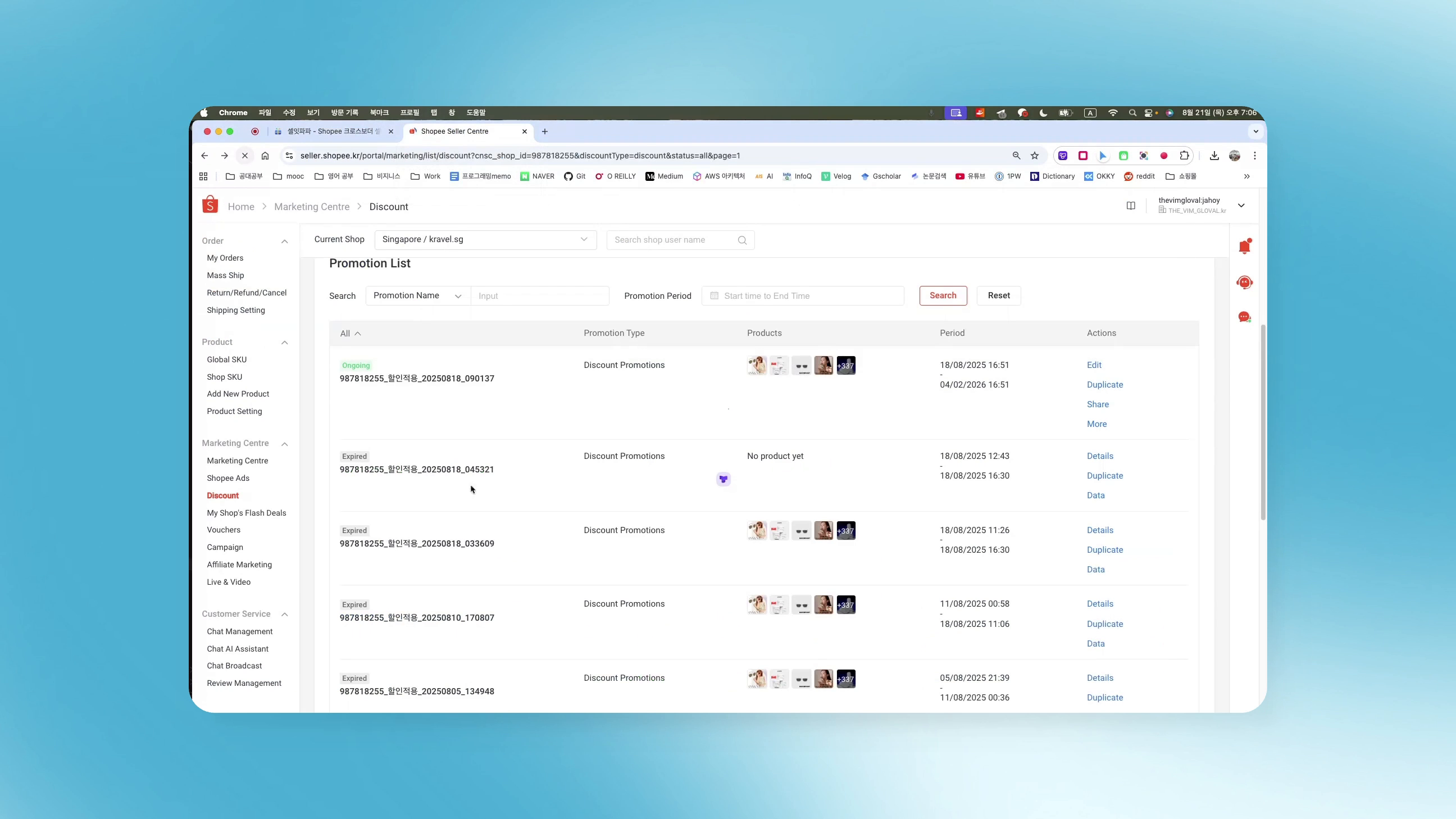Open the account dropdown beside thevimgloval:jahoy

(1241, 205)
